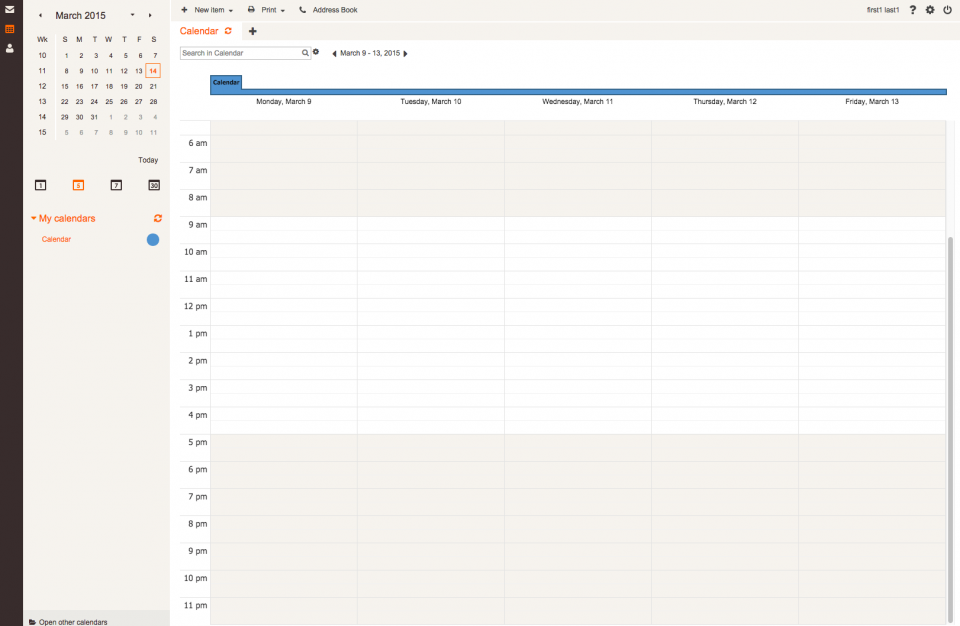The width and height of the screenshot is (960, 626).
Task: Switch to the 30-day month view
Action: [x=153, y=185]
